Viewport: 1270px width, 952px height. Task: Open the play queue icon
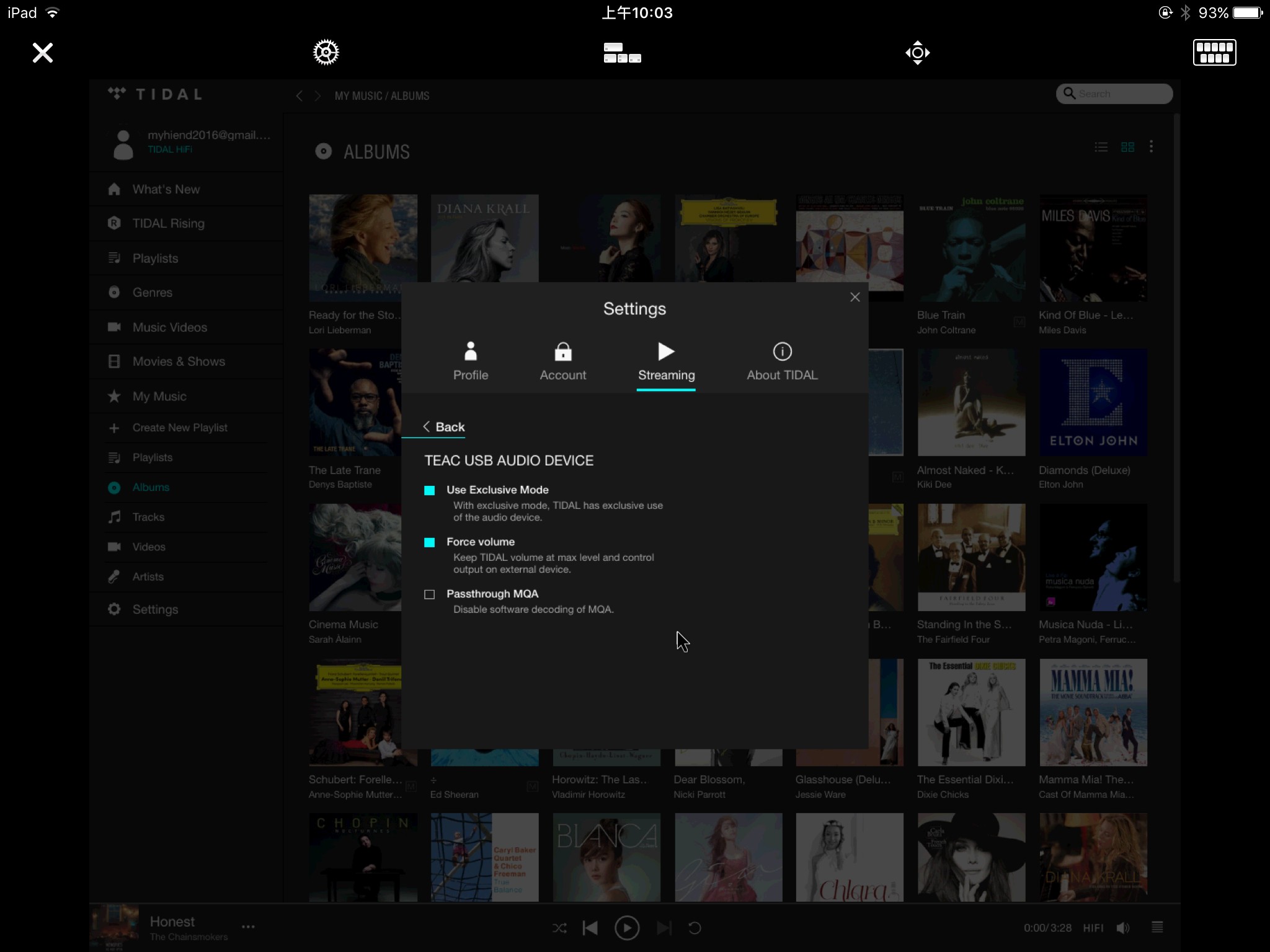1157,927
